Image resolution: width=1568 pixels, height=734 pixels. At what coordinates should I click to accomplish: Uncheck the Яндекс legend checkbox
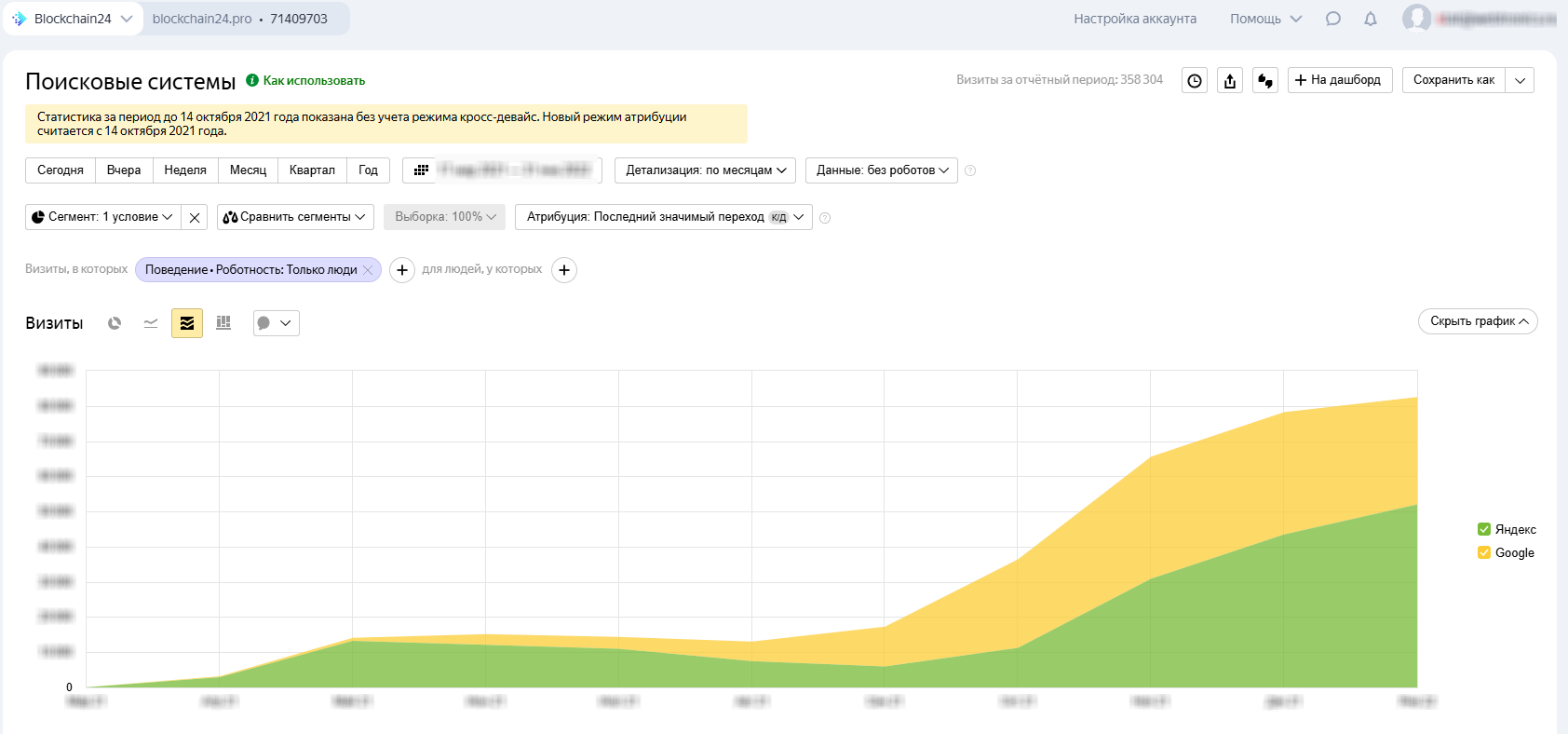point(1484,529)
